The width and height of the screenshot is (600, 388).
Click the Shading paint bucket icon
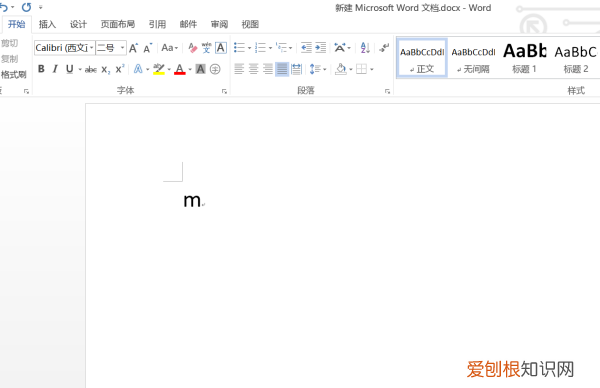[341, 69]
